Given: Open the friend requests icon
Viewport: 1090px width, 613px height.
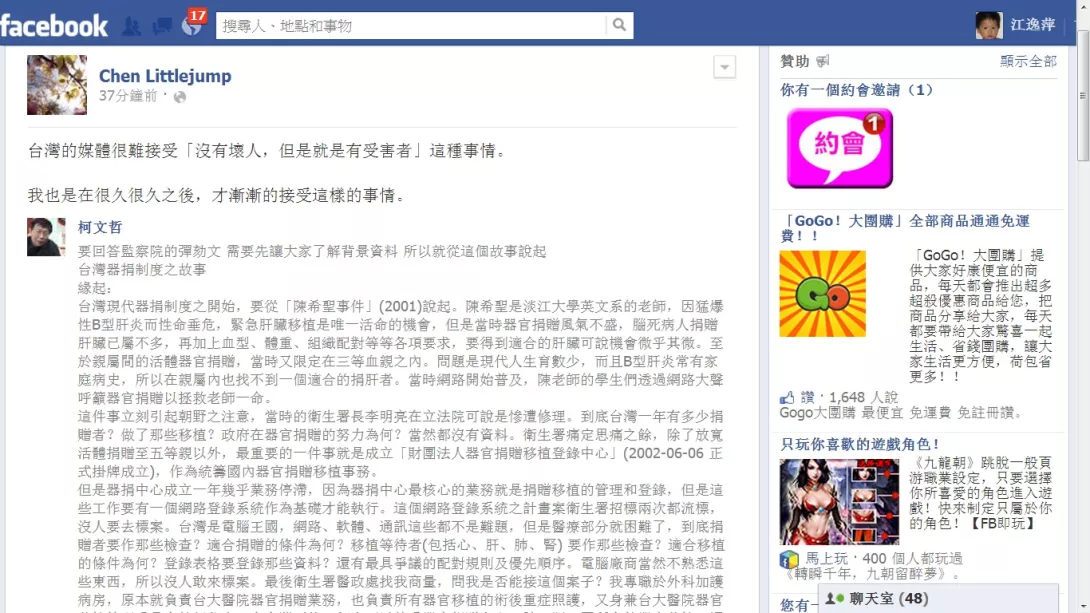Looking at the screenshot, I should click(x=131, y=26).
